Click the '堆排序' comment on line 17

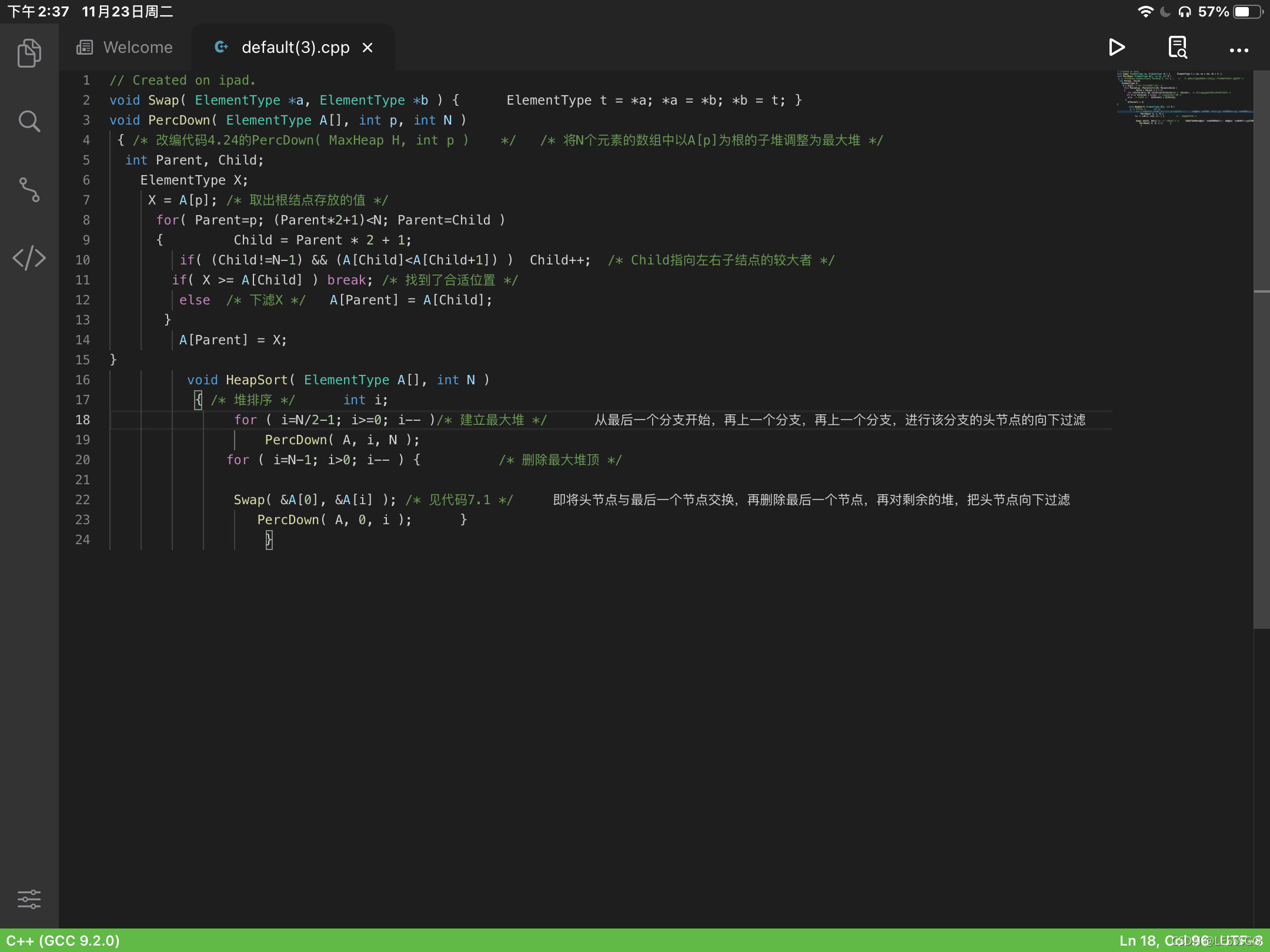(x=253, y=400)
